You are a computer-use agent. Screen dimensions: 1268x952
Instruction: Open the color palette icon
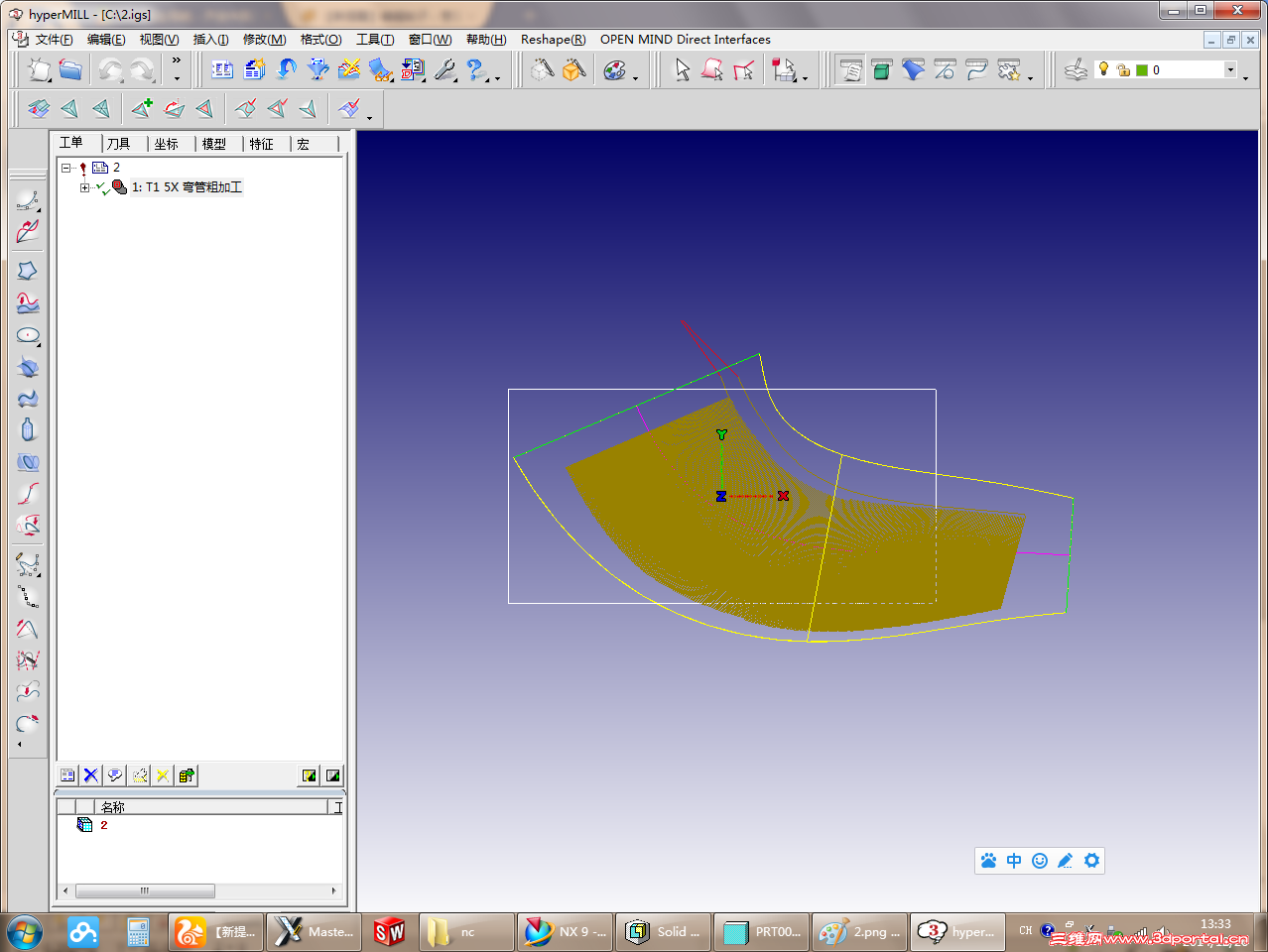(615, 70)
